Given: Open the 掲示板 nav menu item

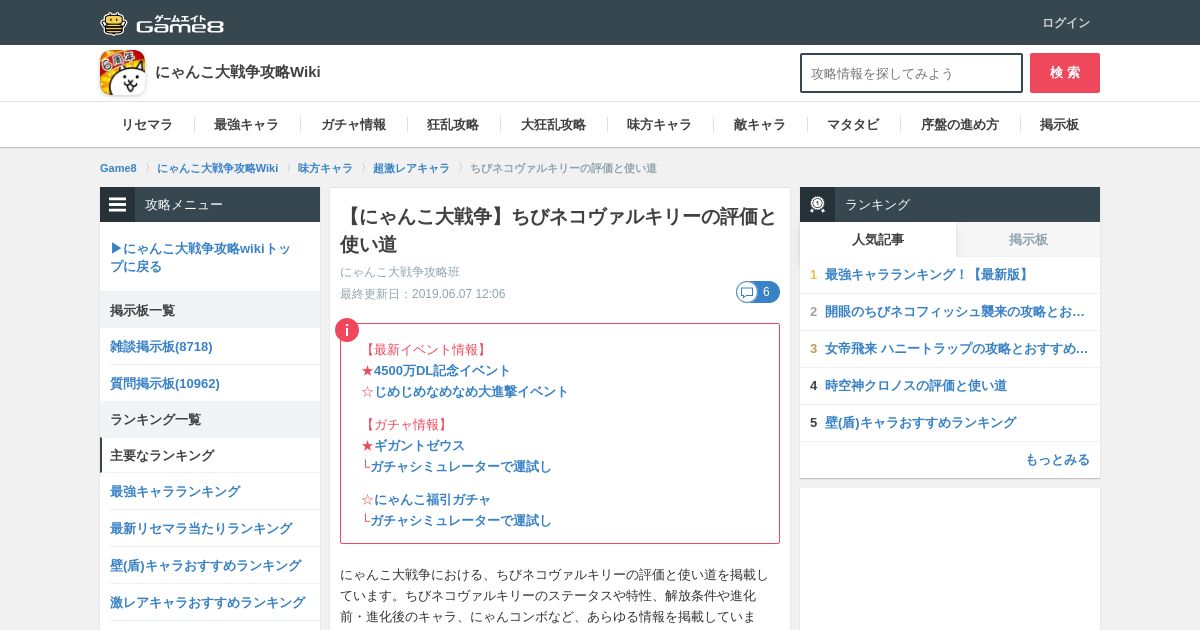Looking at the screenshot, I should click(1059, 125).
